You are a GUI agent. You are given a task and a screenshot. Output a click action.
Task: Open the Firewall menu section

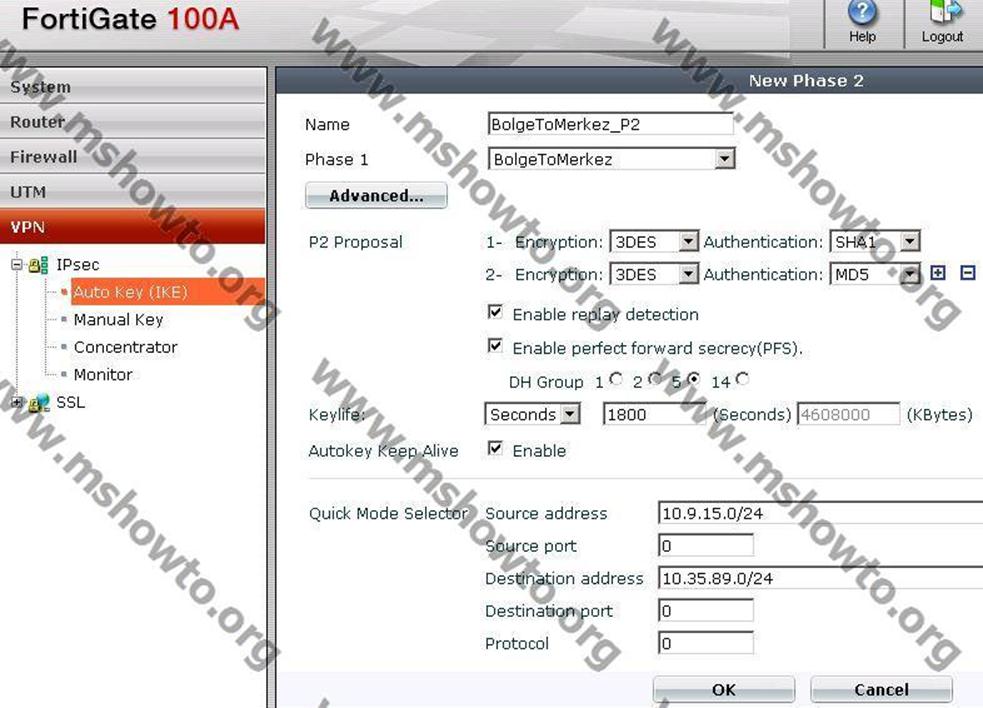[133, 157]
